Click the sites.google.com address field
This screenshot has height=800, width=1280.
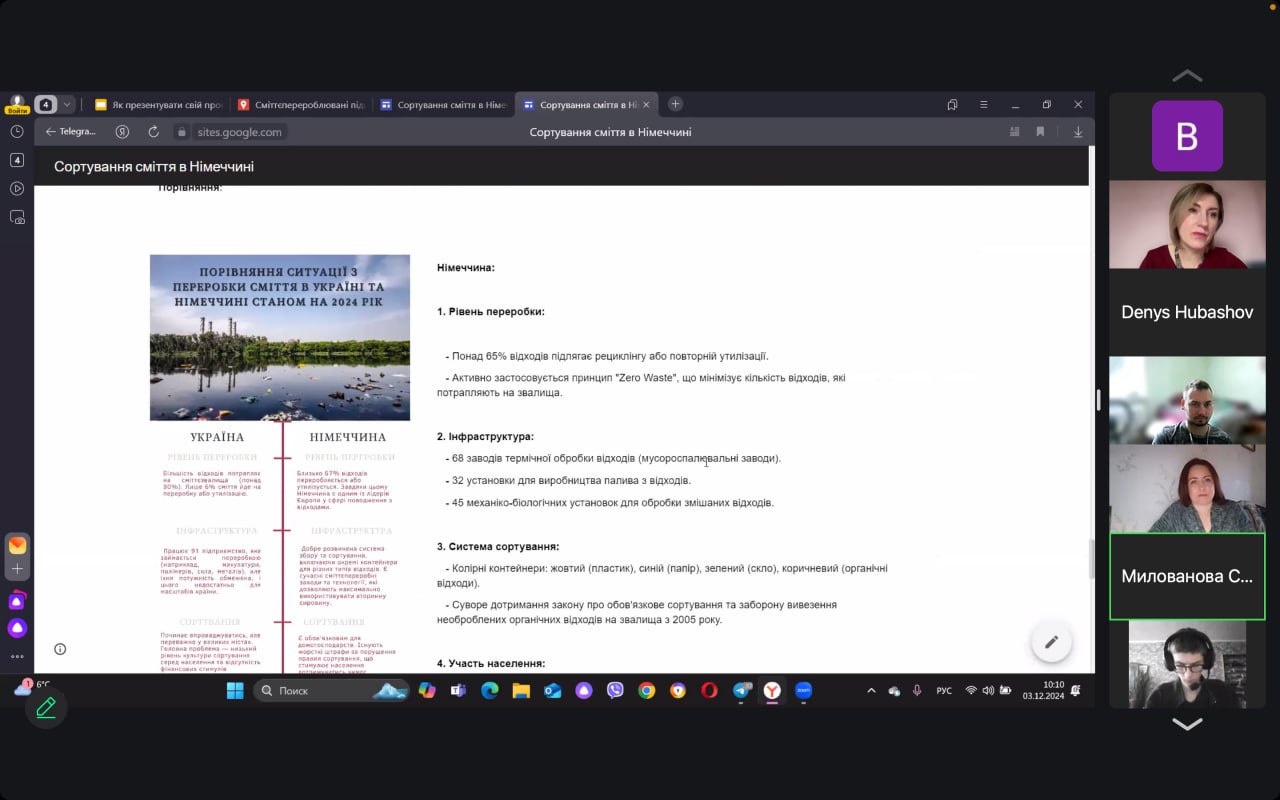(240, 132)
